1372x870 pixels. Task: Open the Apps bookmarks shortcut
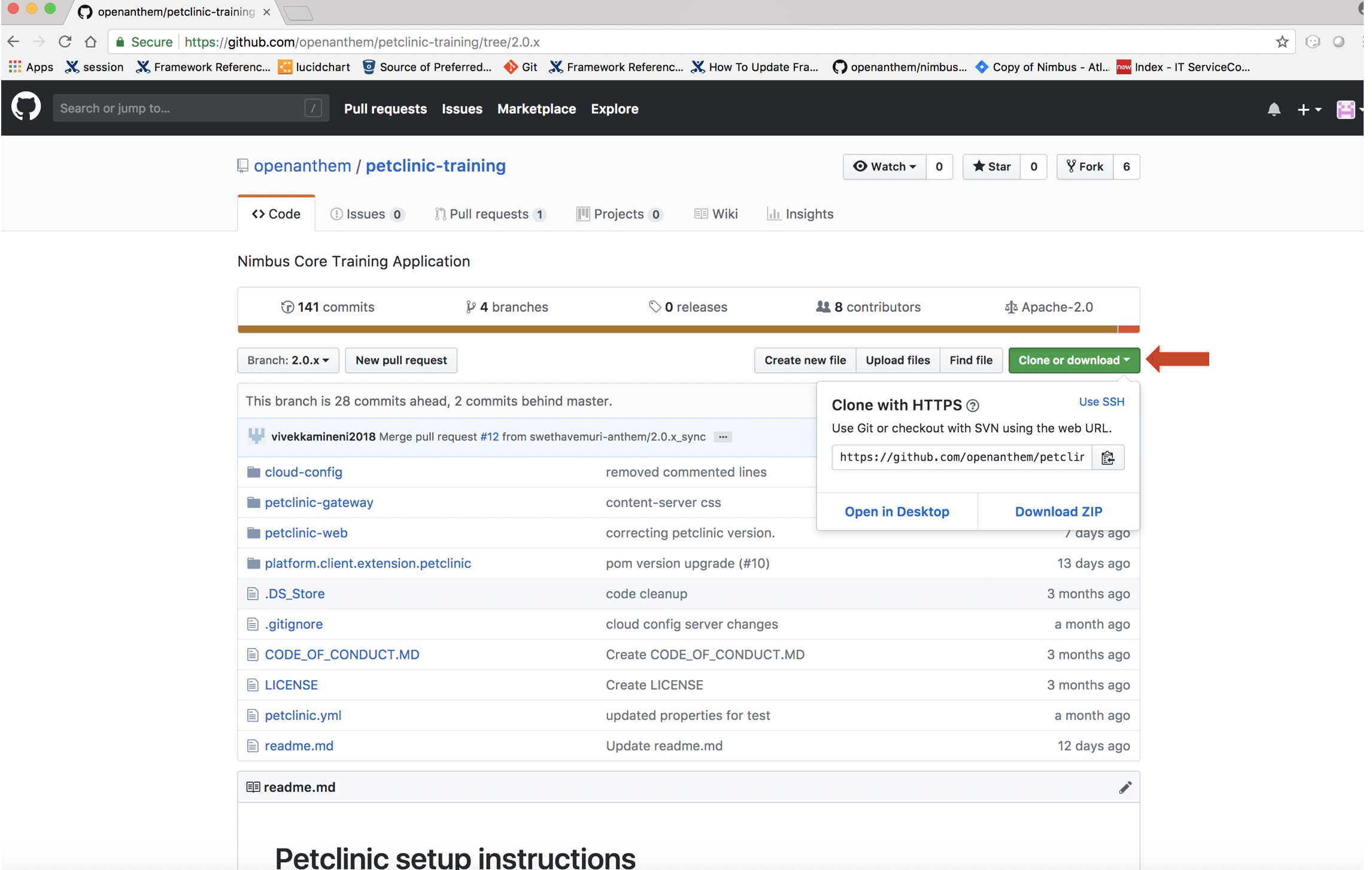31,67
